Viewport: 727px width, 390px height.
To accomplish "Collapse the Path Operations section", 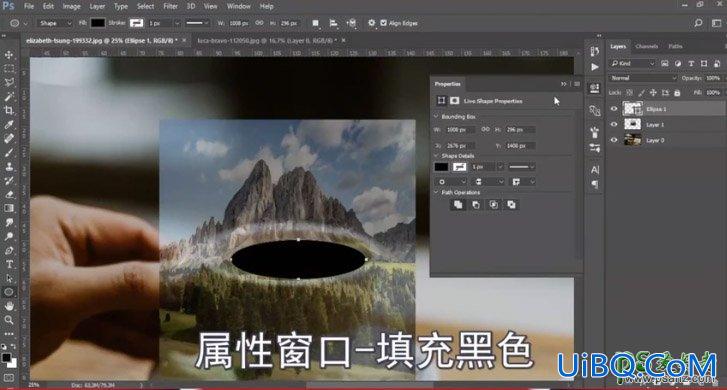I will [436, 192].
